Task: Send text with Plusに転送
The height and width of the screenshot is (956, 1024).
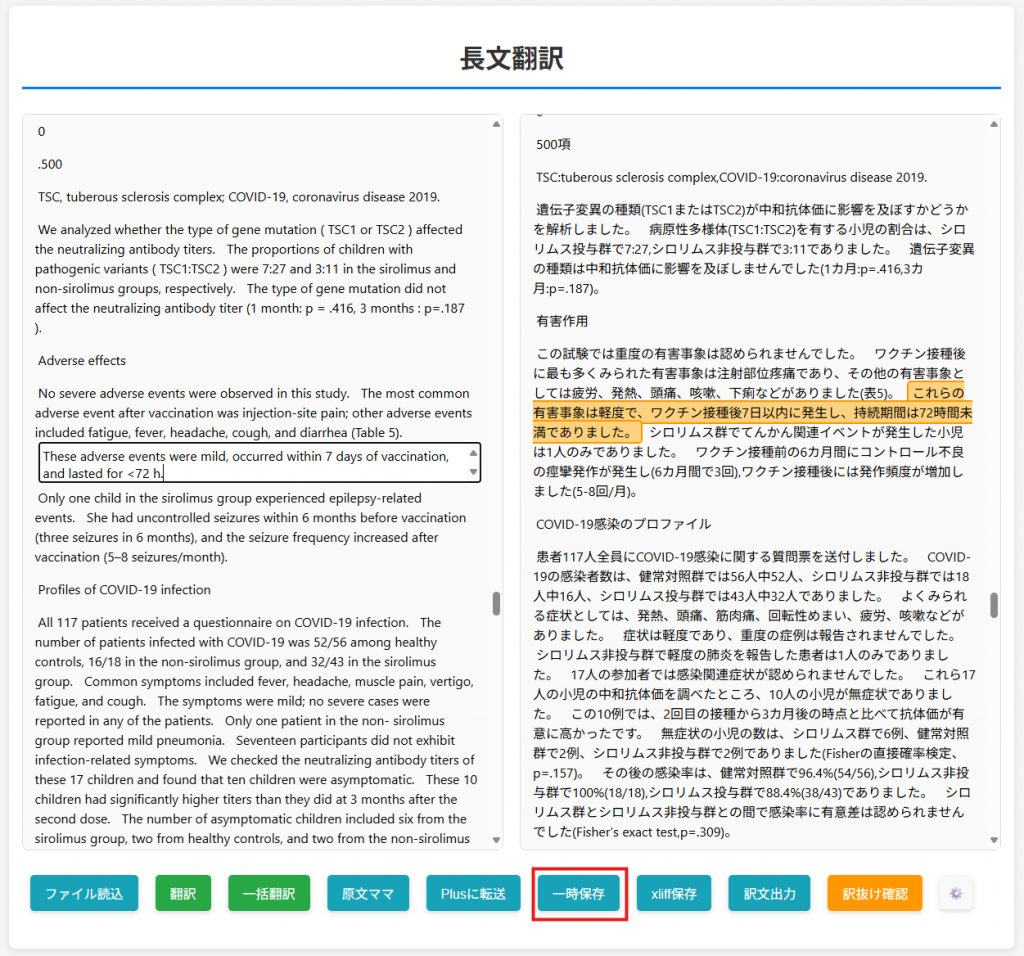Action: [x=473, y=893]
